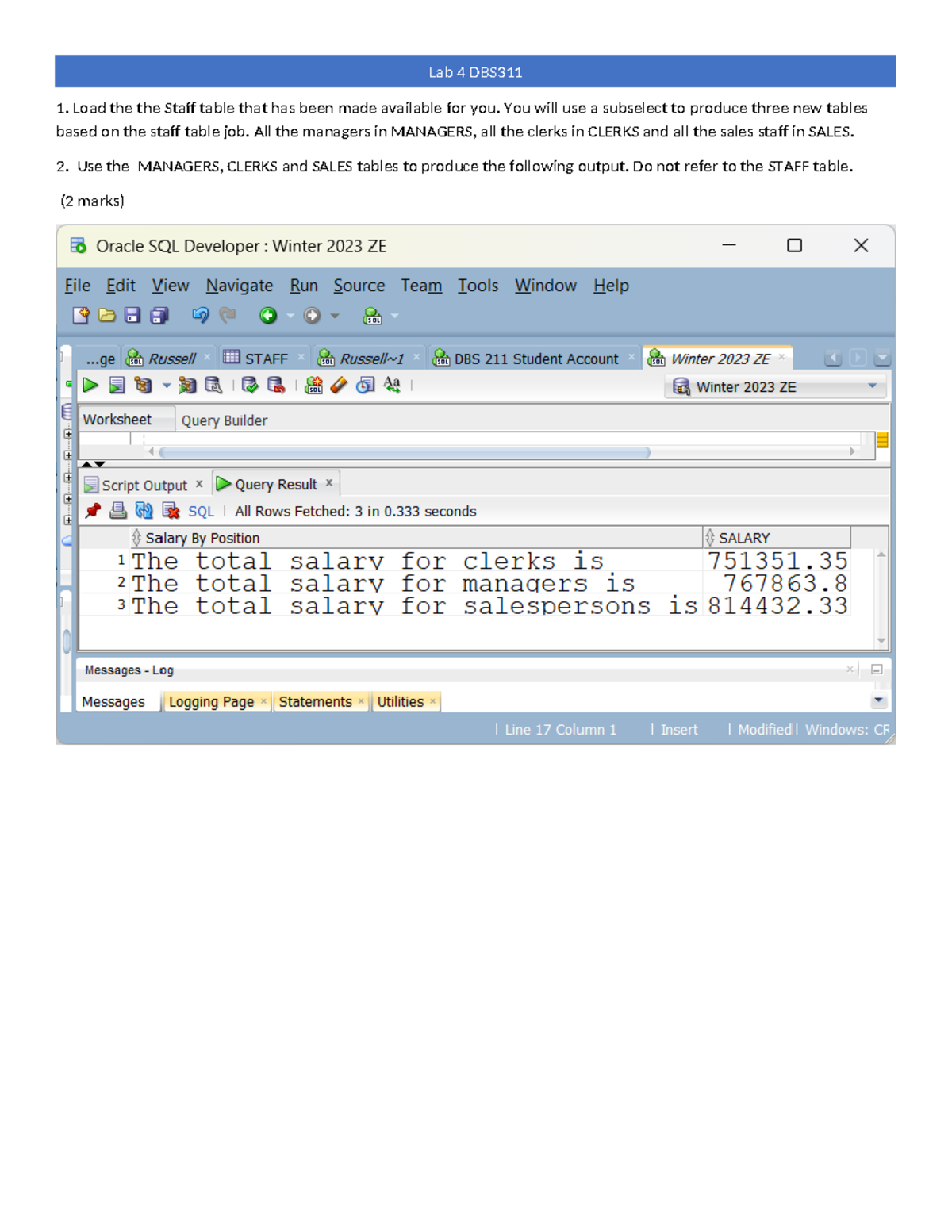Click the Save icon on the main toolbar

coord(131,315)
